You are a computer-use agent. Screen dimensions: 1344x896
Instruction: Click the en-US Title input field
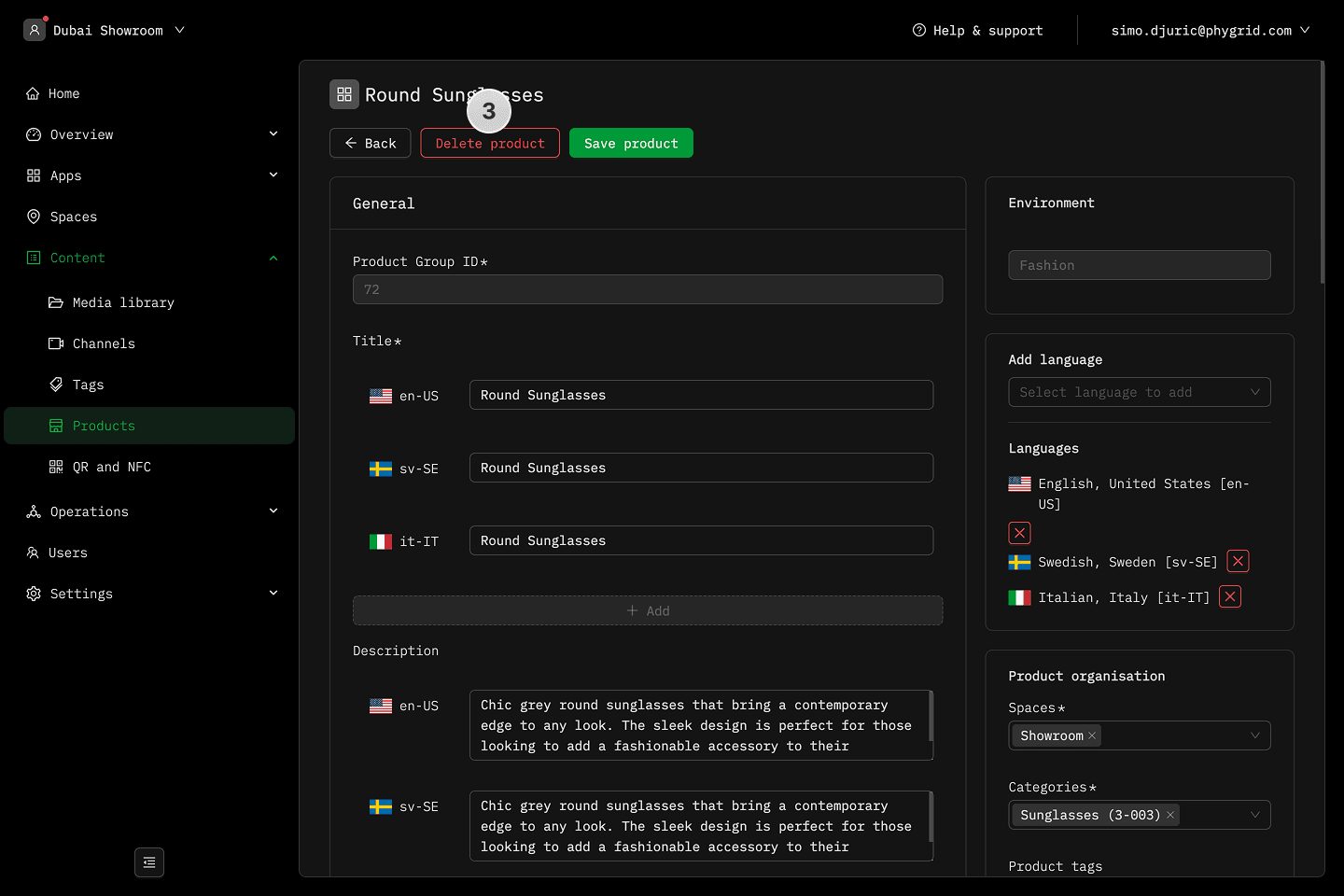700,395
